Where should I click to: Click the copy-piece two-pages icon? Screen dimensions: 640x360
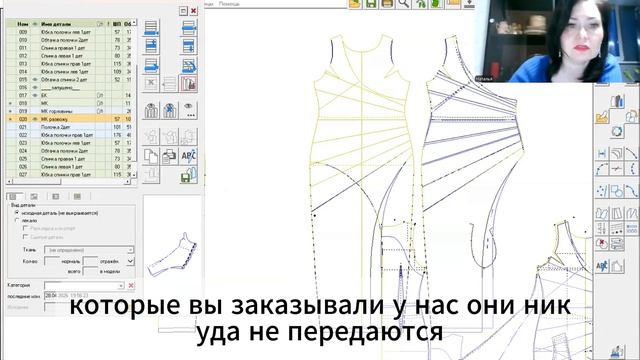151,156
